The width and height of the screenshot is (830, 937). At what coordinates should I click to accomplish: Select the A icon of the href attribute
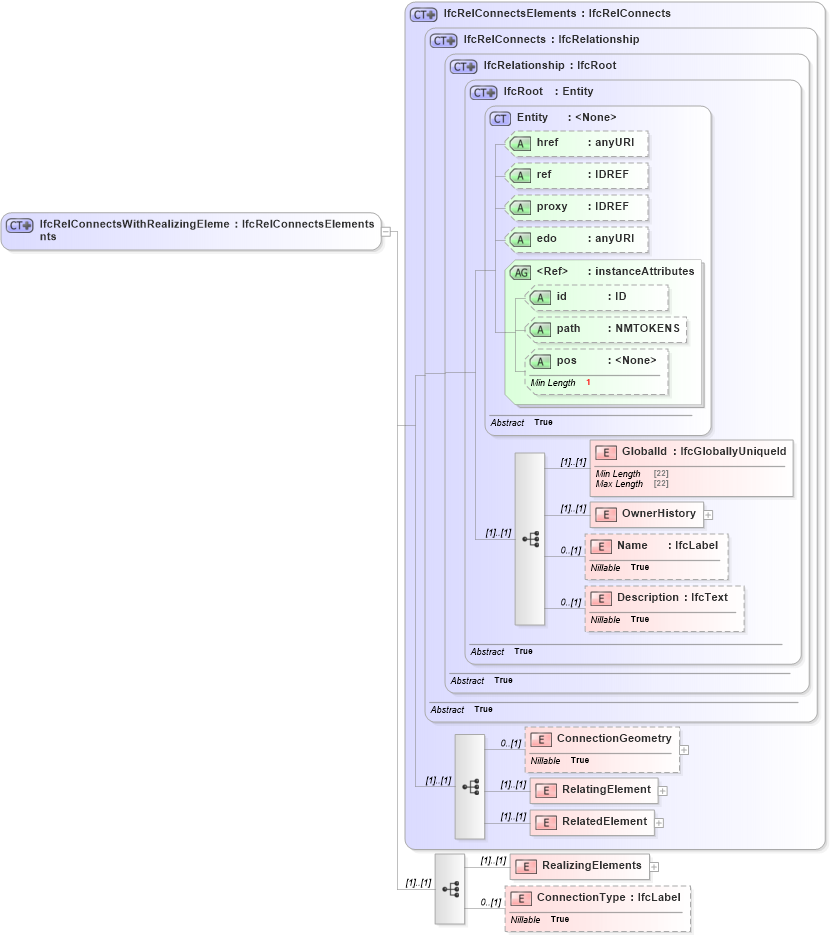click(520, 143)
